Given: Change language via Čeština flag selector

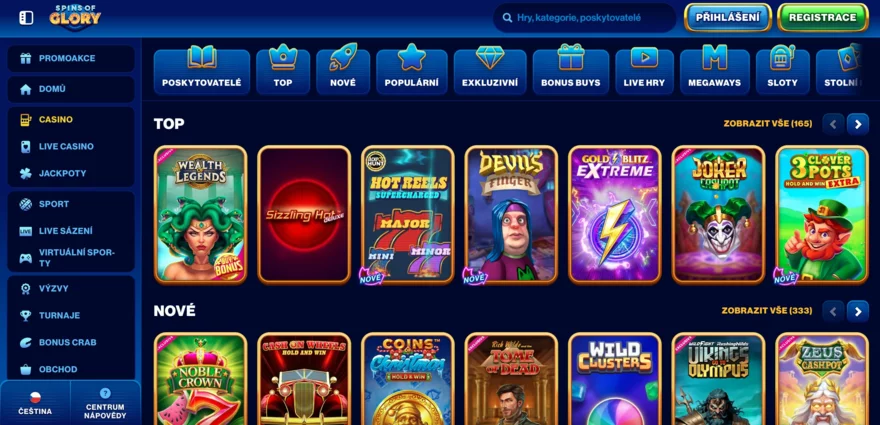Looking at the screenshot, I should pyautogui.click(x=35, y=403).
